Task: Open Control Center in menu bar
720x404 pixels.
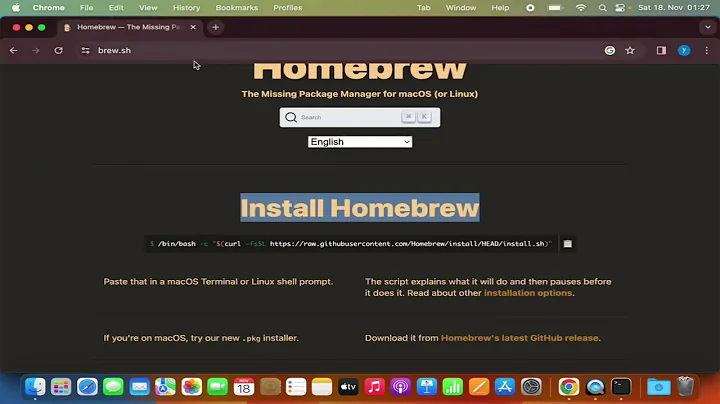Action: 620,8
